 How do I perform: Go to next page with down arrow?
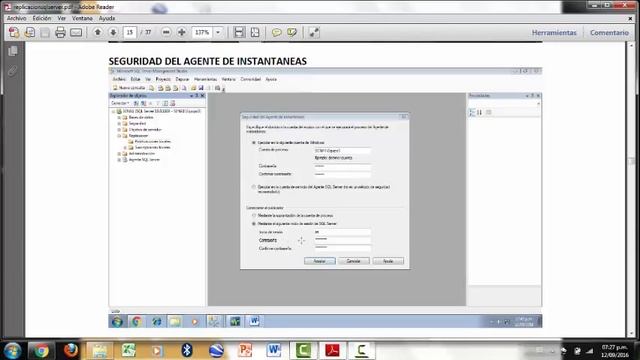(x=113, y=32)
